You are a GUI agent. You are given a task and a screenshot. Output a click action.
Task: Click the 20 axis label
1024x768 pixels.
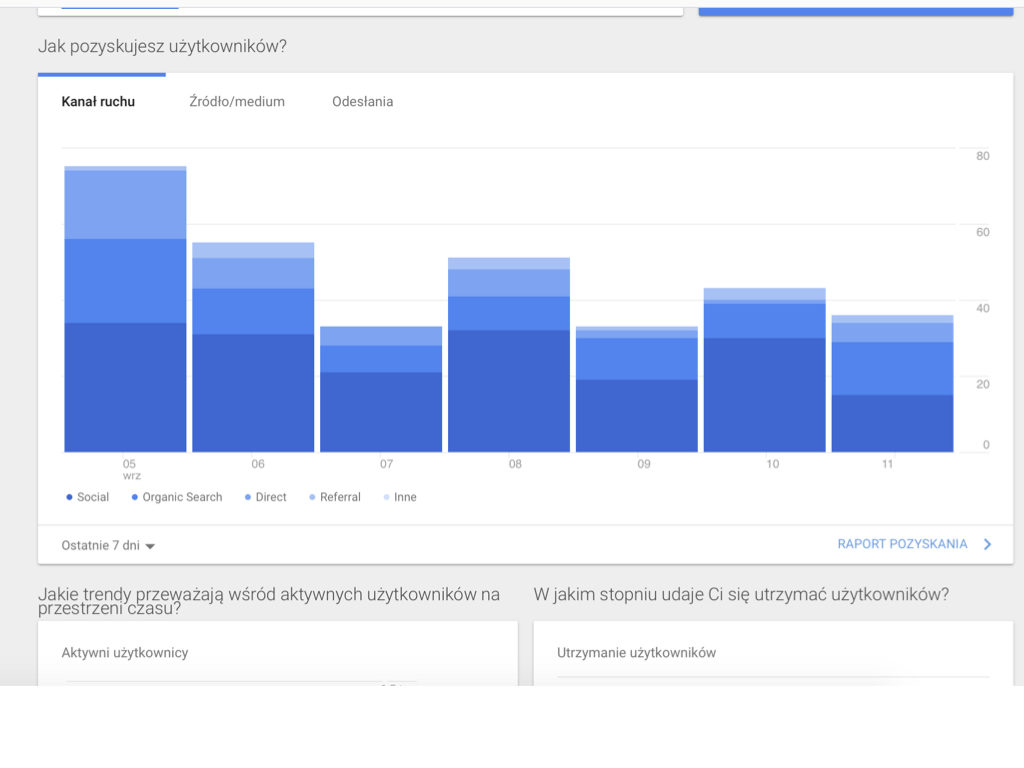[982, 384]
